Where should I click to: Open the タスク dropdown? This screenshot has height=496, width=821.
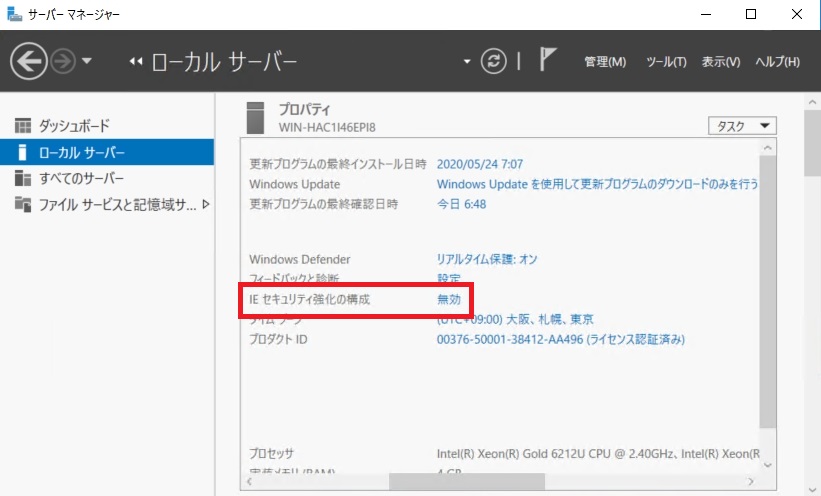point(742,126)
